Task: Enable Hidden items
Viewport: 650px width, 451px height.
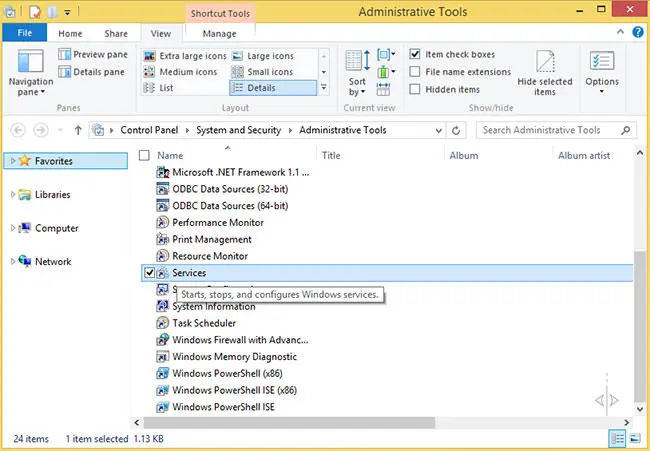Action: 415,89
